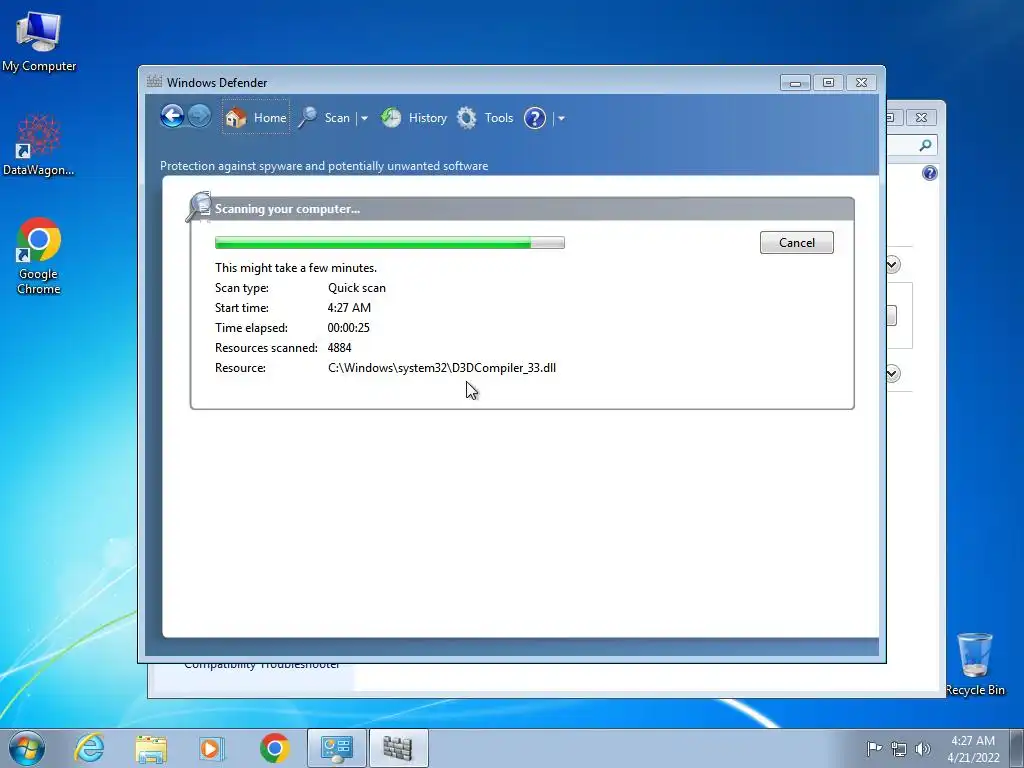Screen dimensions: 1024x768
Task: Click the Quick scan type text
Action: tap(357, 288)
